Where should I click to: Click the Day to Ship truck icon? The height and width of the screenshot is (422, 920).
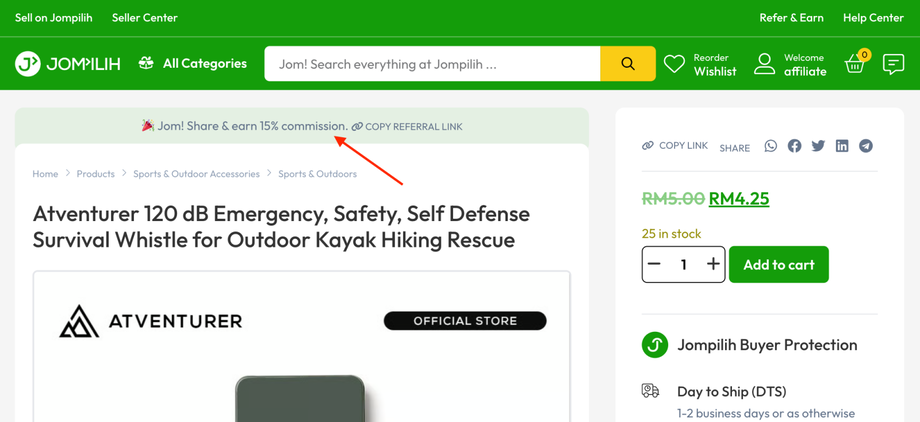click(x=651, y=391)
